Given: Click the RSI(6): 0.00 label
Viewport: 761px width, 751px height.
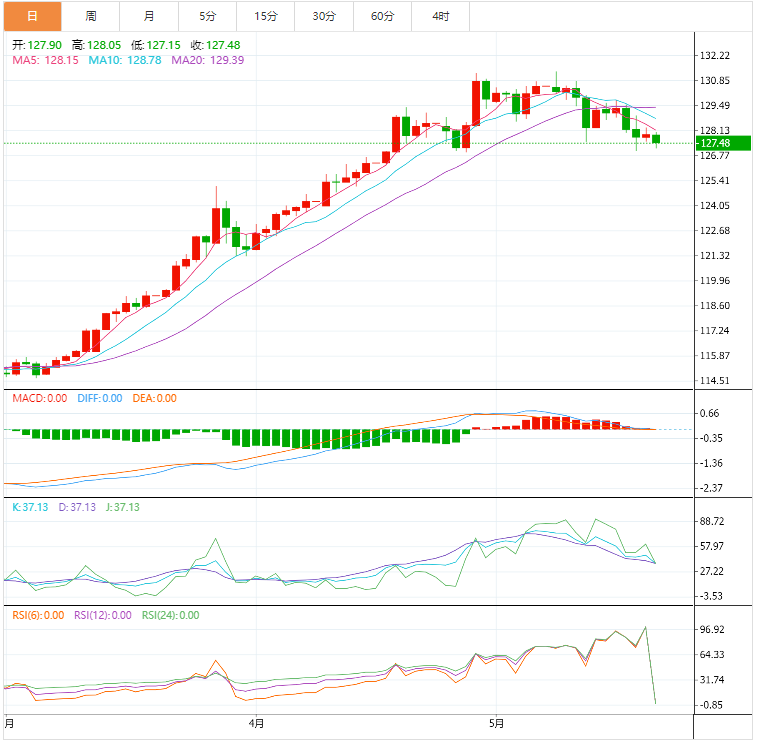Looking at the screenshot, I should (39, 615).
